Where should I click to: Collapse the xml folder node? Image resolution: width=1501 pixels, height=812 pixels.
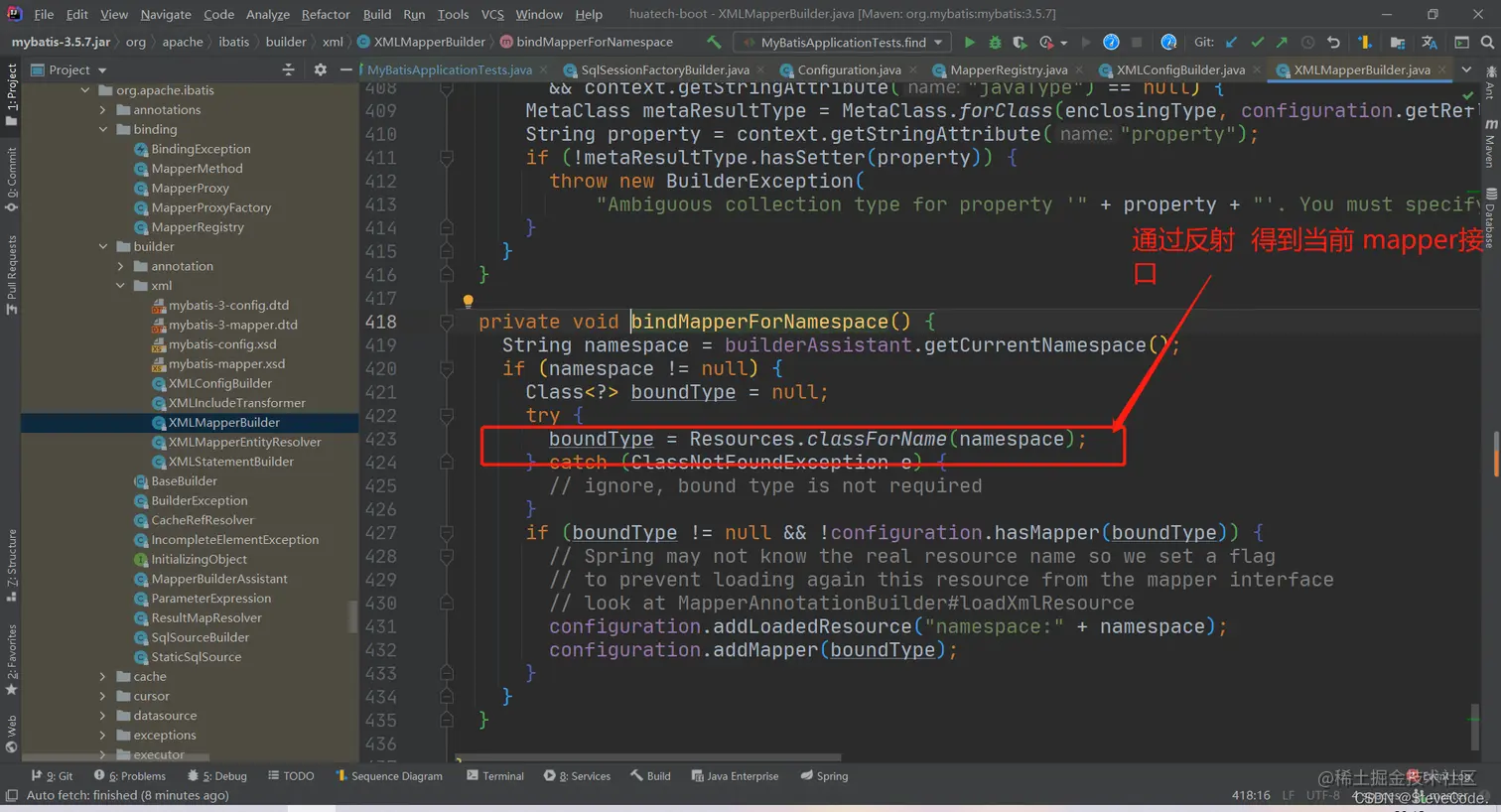point(120,286)
